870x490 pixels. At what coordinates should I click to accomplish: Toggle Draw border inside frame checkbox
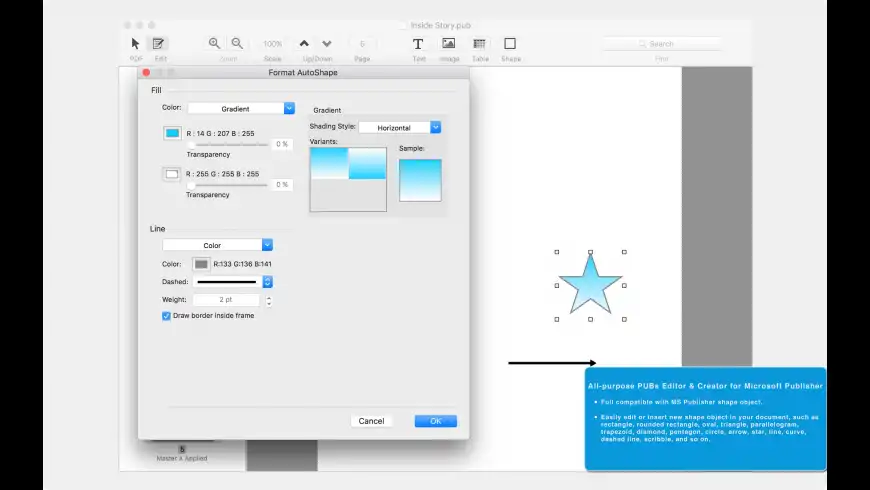(166, 316)
